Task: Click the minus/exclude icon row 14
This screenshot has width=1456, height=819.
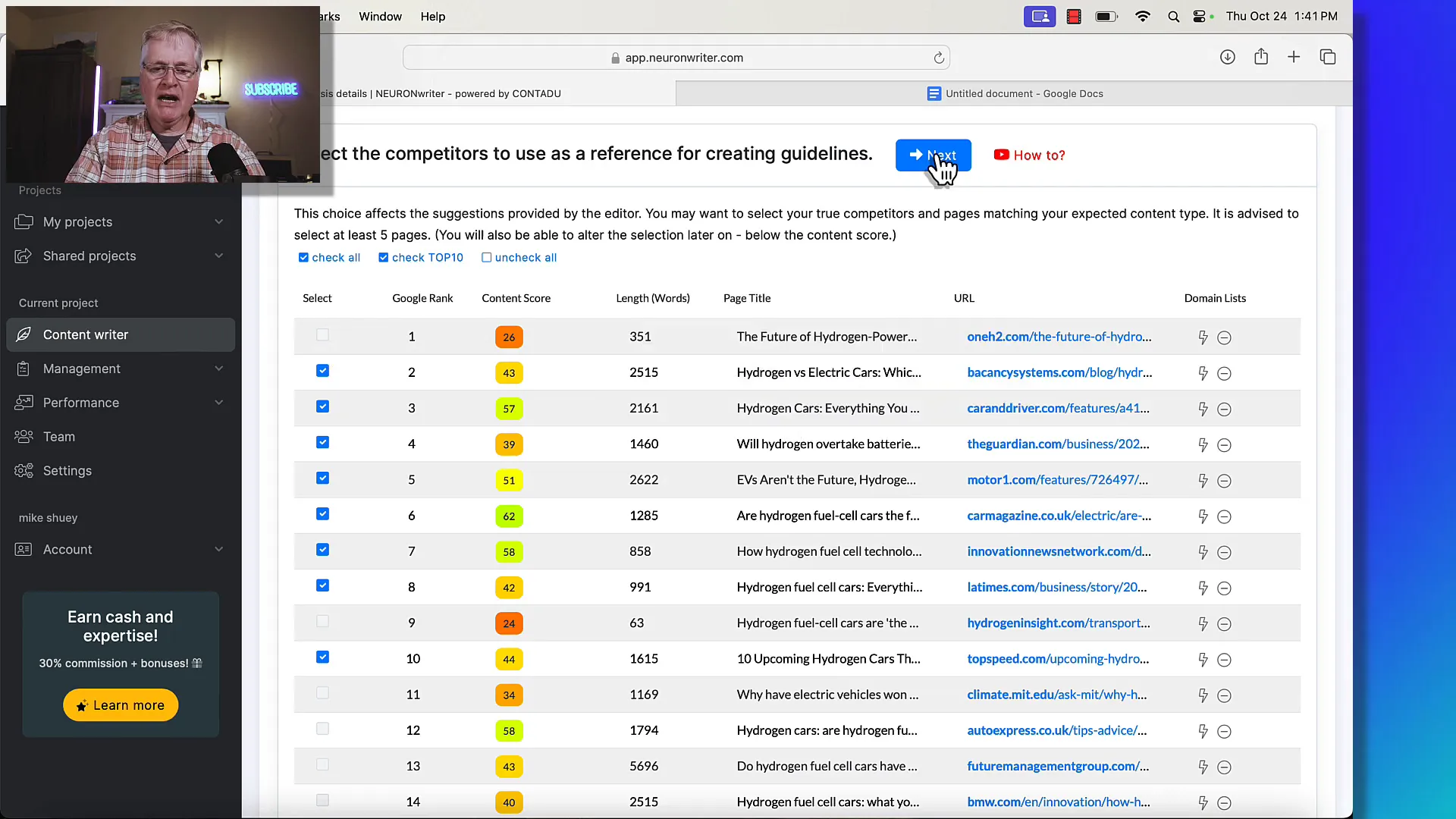Action: [1224, 801]
